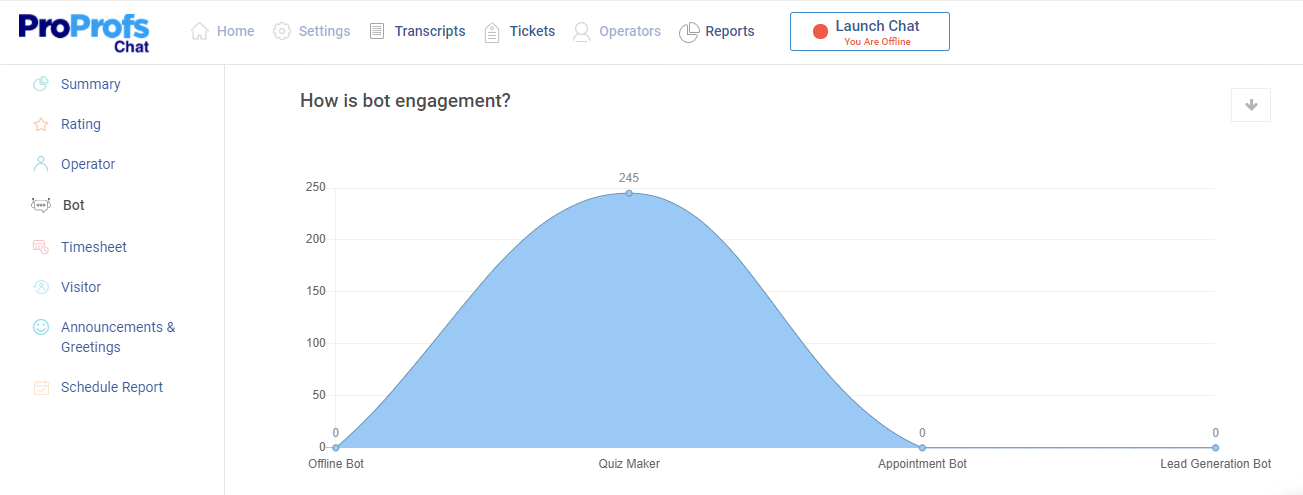Viewport: 1303px width, 495px height.
Task: Open the Tickets tab
Action: coord(532,31)
